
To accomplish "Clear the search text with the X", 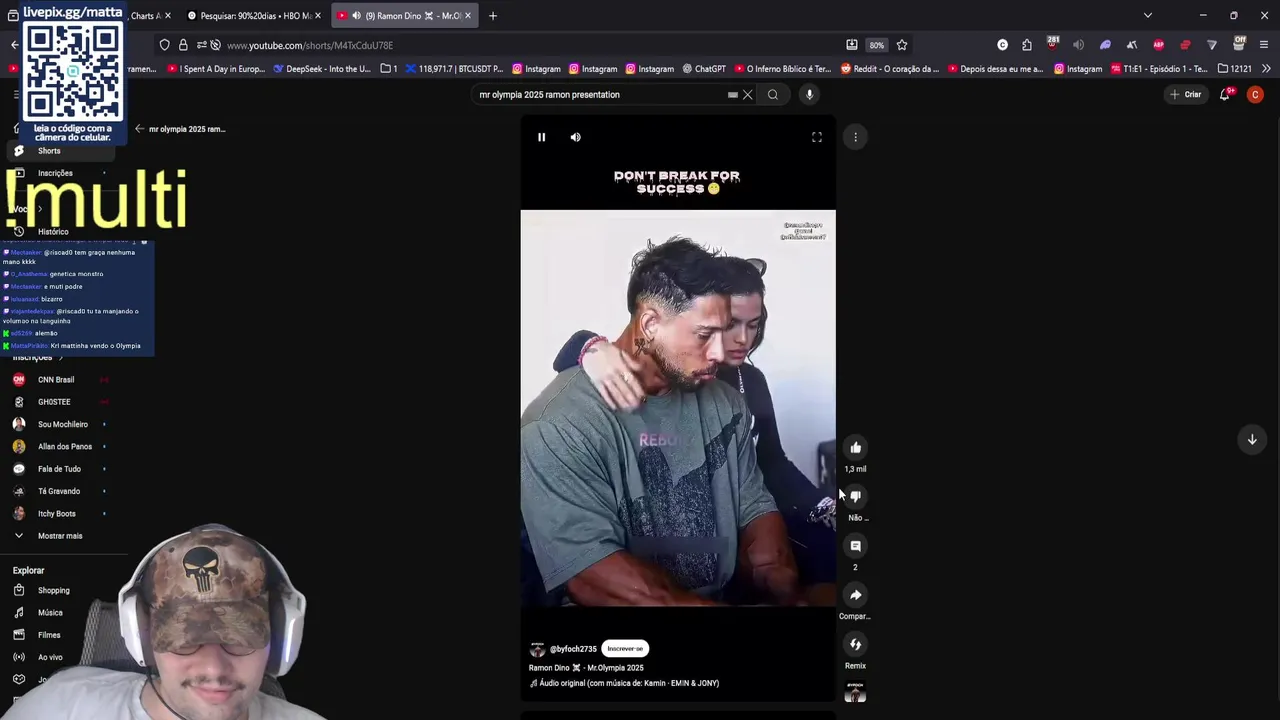I will pyautogui.click(x=747, y=95).
